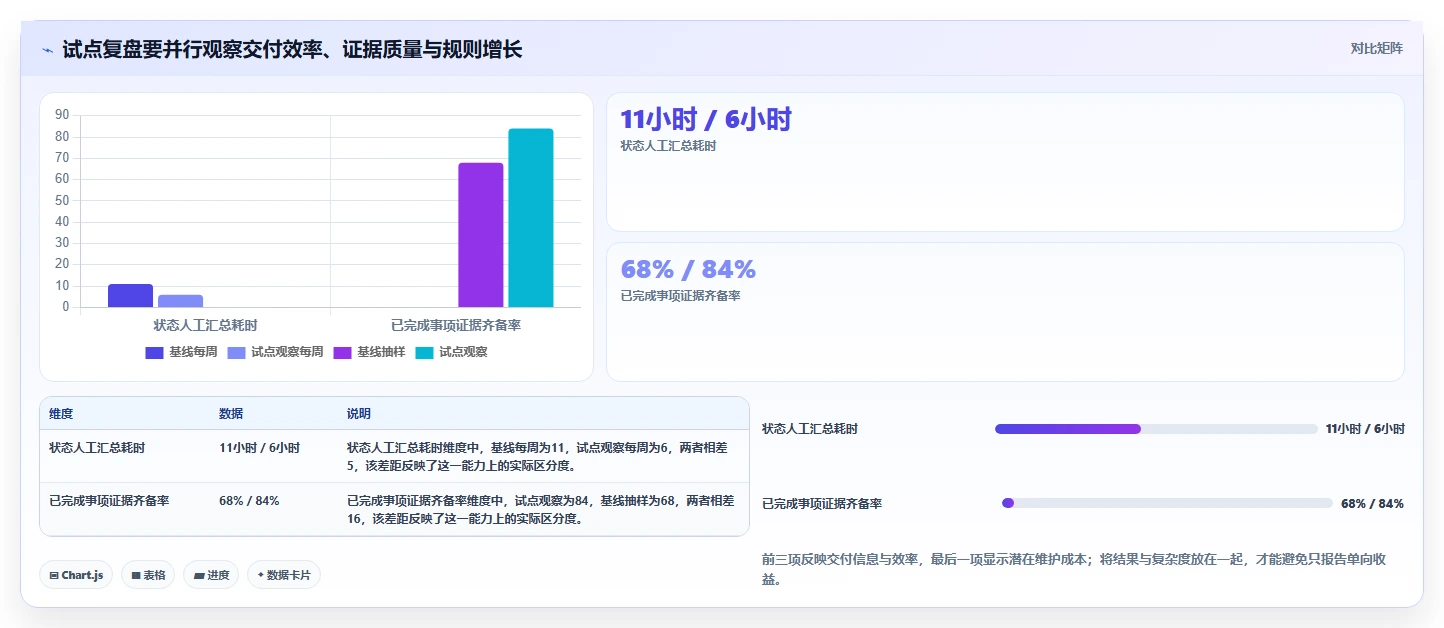Click the 两者相差5 description cell
The image size is (1444, 628).
(541, 457)
